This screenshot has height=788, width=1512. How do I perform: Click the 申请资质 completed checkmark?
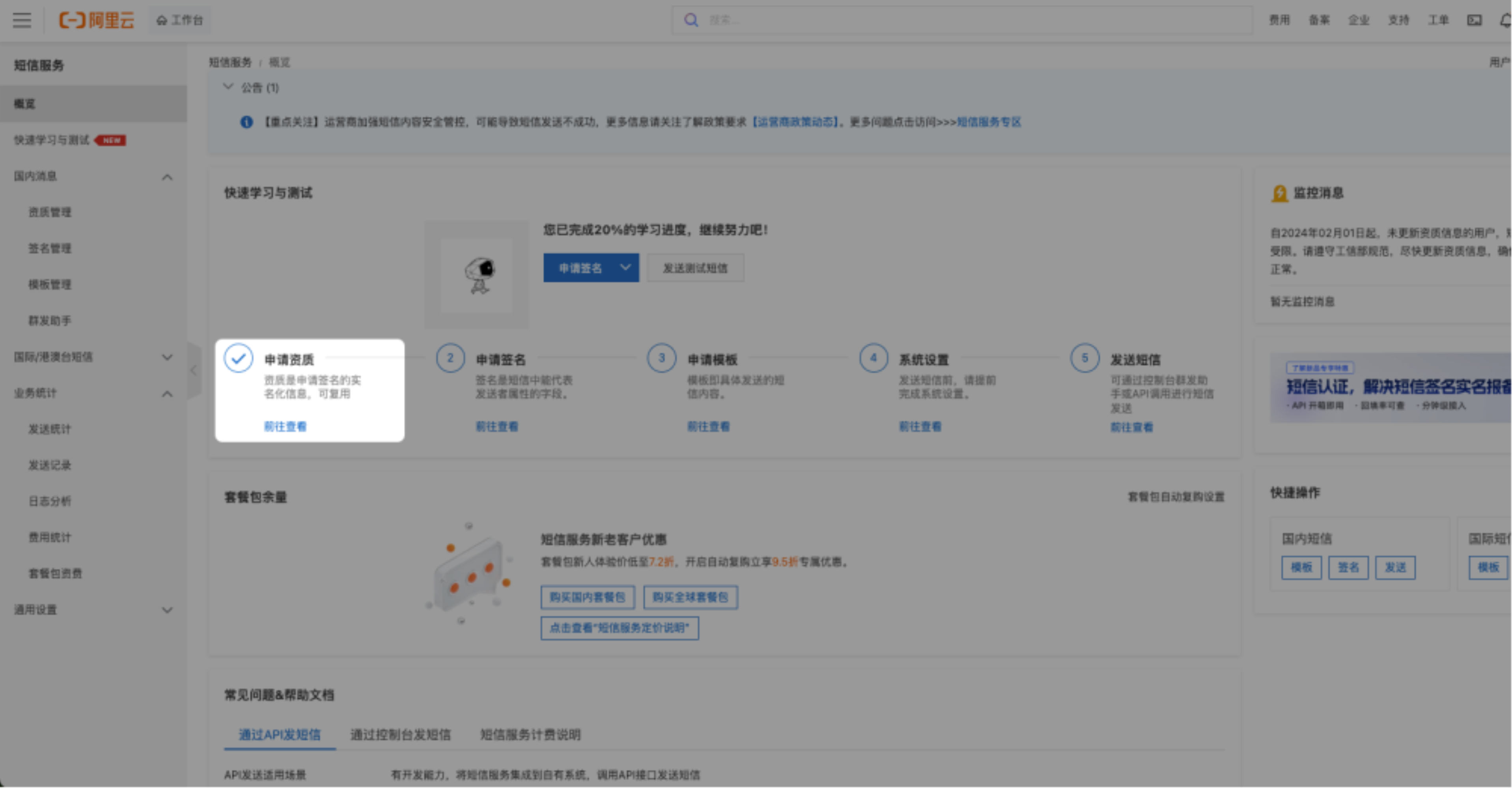(x=238, y=358)
